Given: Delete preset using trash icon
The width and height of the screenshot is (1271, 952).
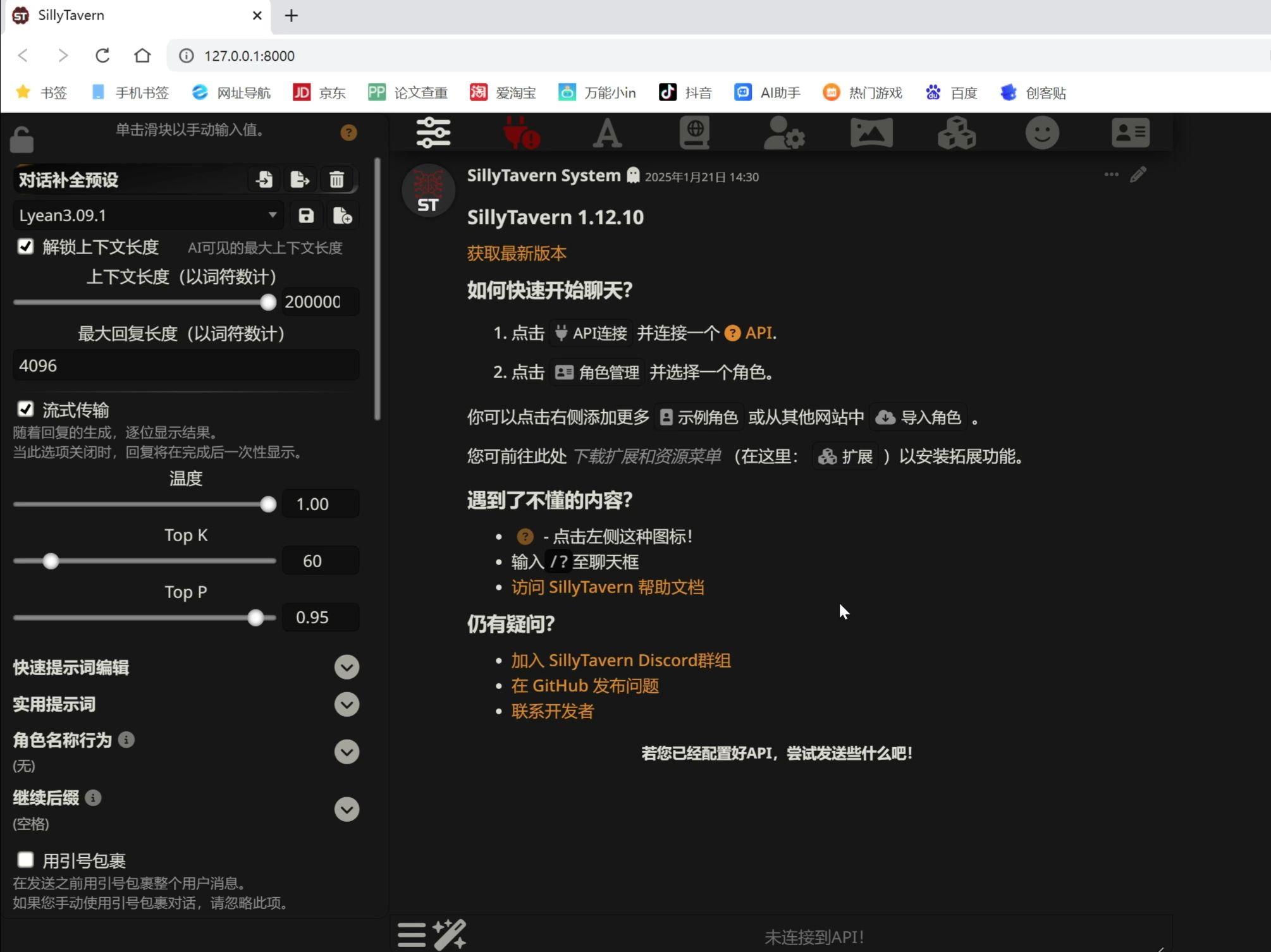Looking at the screenshot, I should pos(336,180).
